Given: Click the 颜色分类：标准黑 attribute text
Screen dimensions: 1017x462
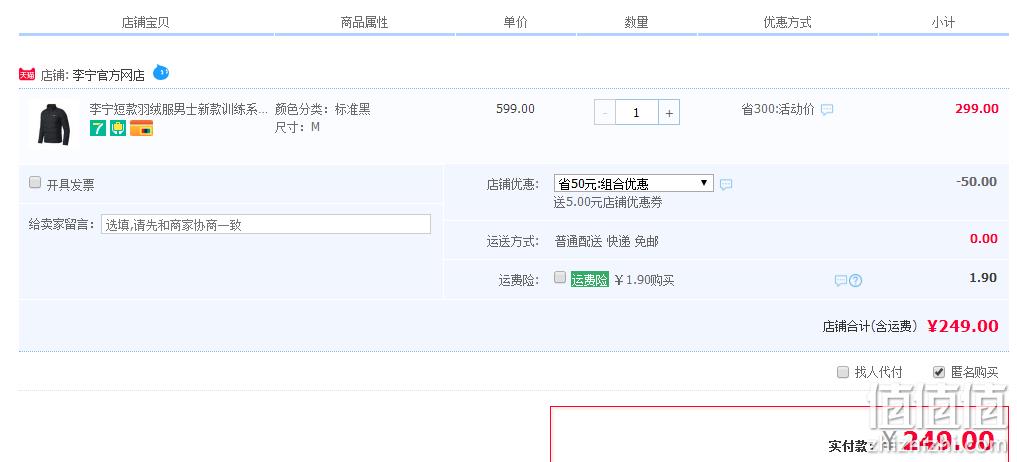Looking at the screenshot, I should click(x=322, y=109).
